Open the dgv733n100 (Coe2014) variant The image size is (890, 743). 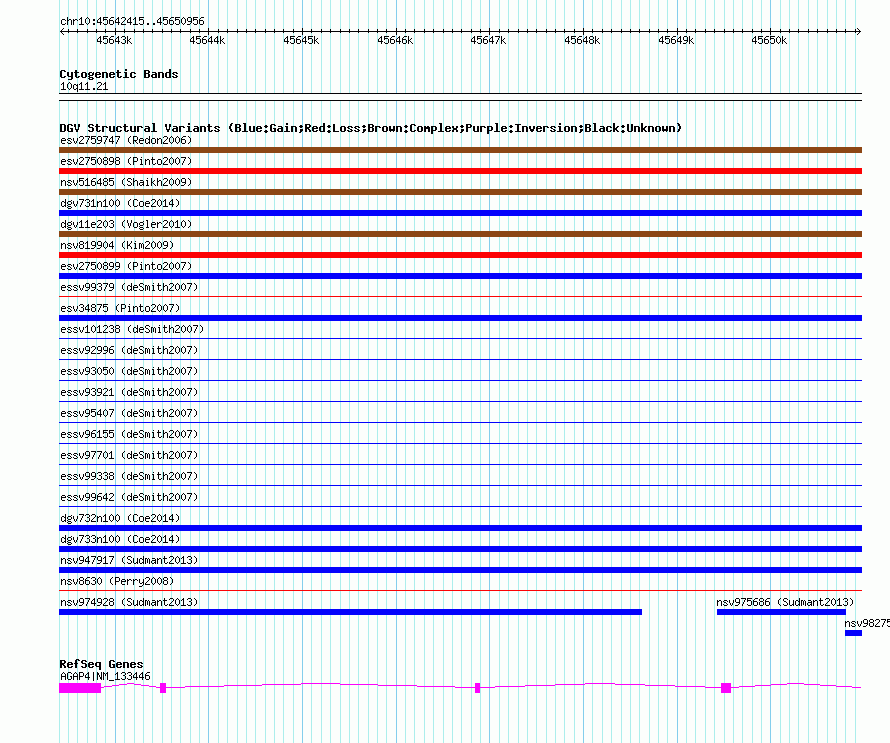(120, 539)
